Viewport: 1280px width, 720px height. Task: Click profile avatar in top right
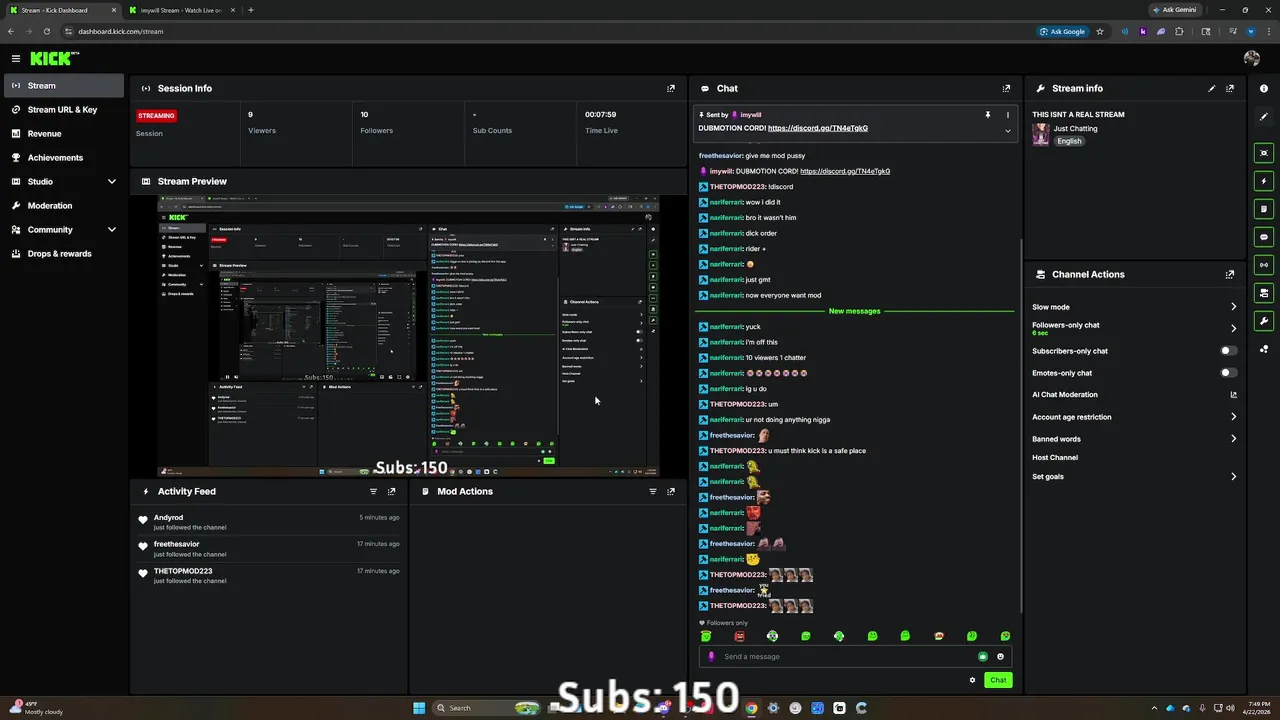tap(1252, 59)
